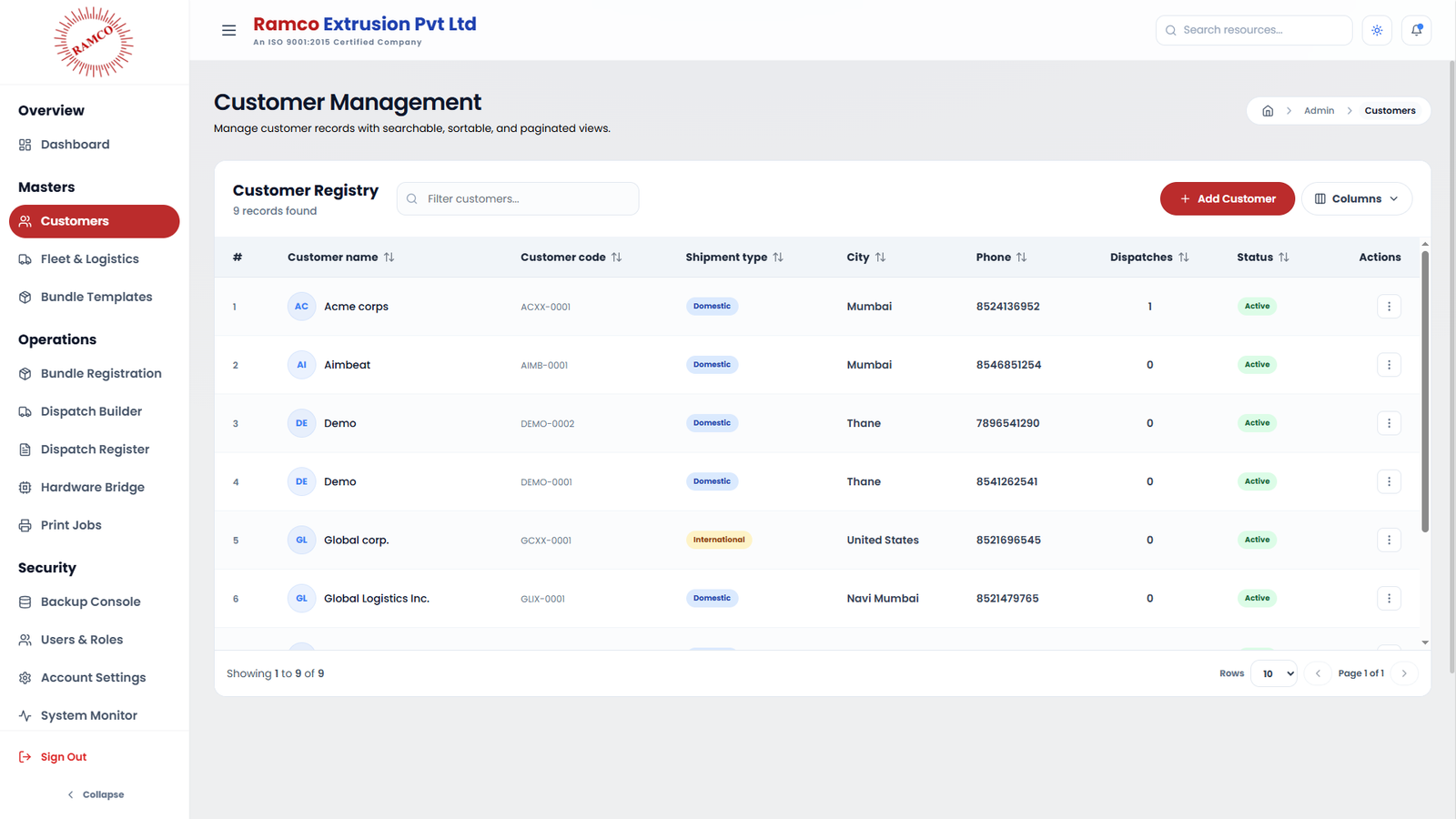Viewport: 1456px width, 819px height.
Task: Click the Add Customer button
Action: point(1227,198)
